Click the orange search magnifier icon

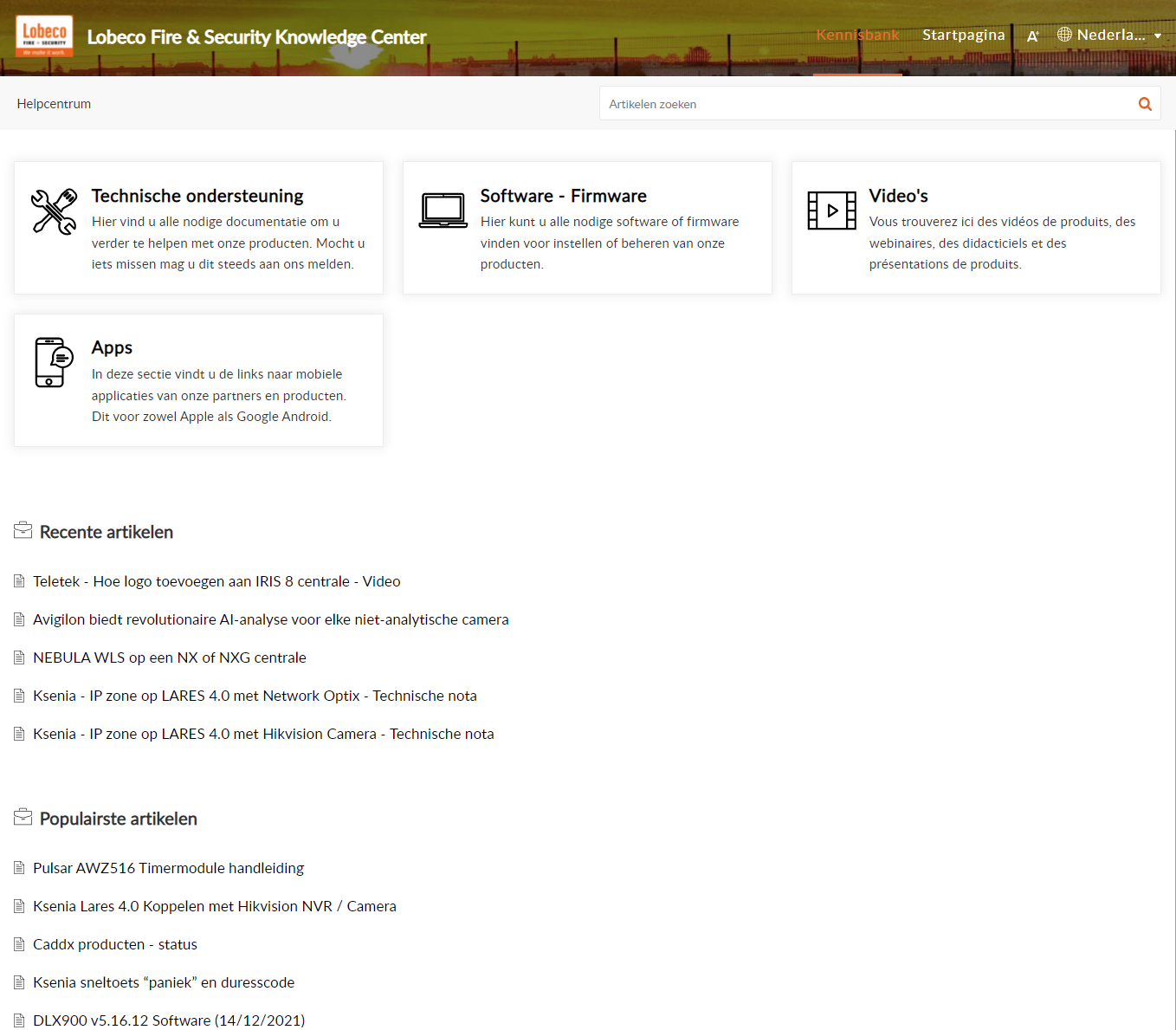point(1145,104)
